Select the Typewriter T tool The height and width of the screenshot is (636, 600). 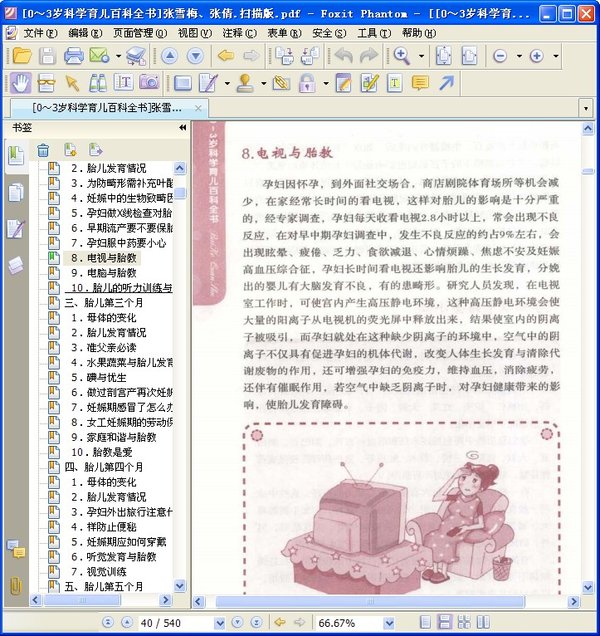point(394,83)
